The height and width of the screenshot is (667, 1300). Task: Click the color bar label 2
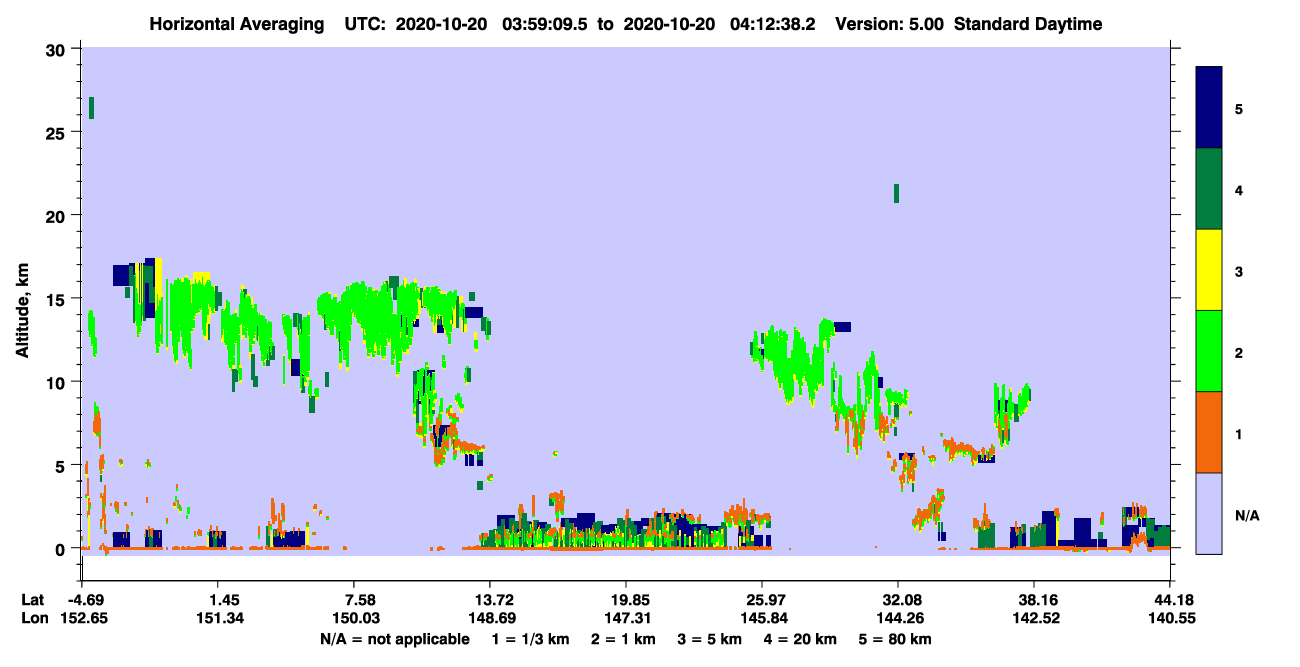pyautogui.click(x=1239, y=352)
